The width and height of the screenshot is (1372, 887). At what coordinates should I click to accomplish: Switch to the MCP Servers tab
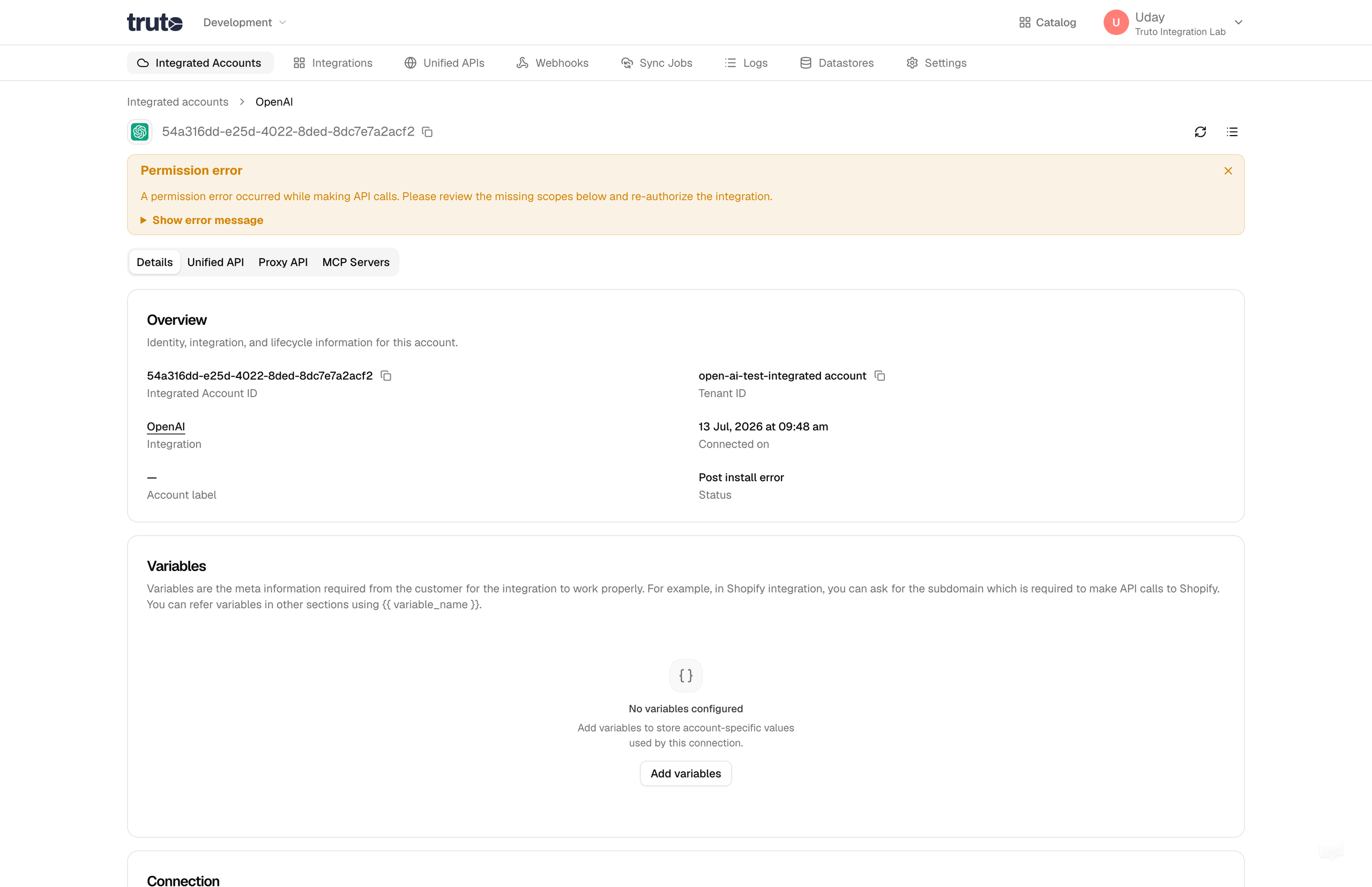[356, 262]
